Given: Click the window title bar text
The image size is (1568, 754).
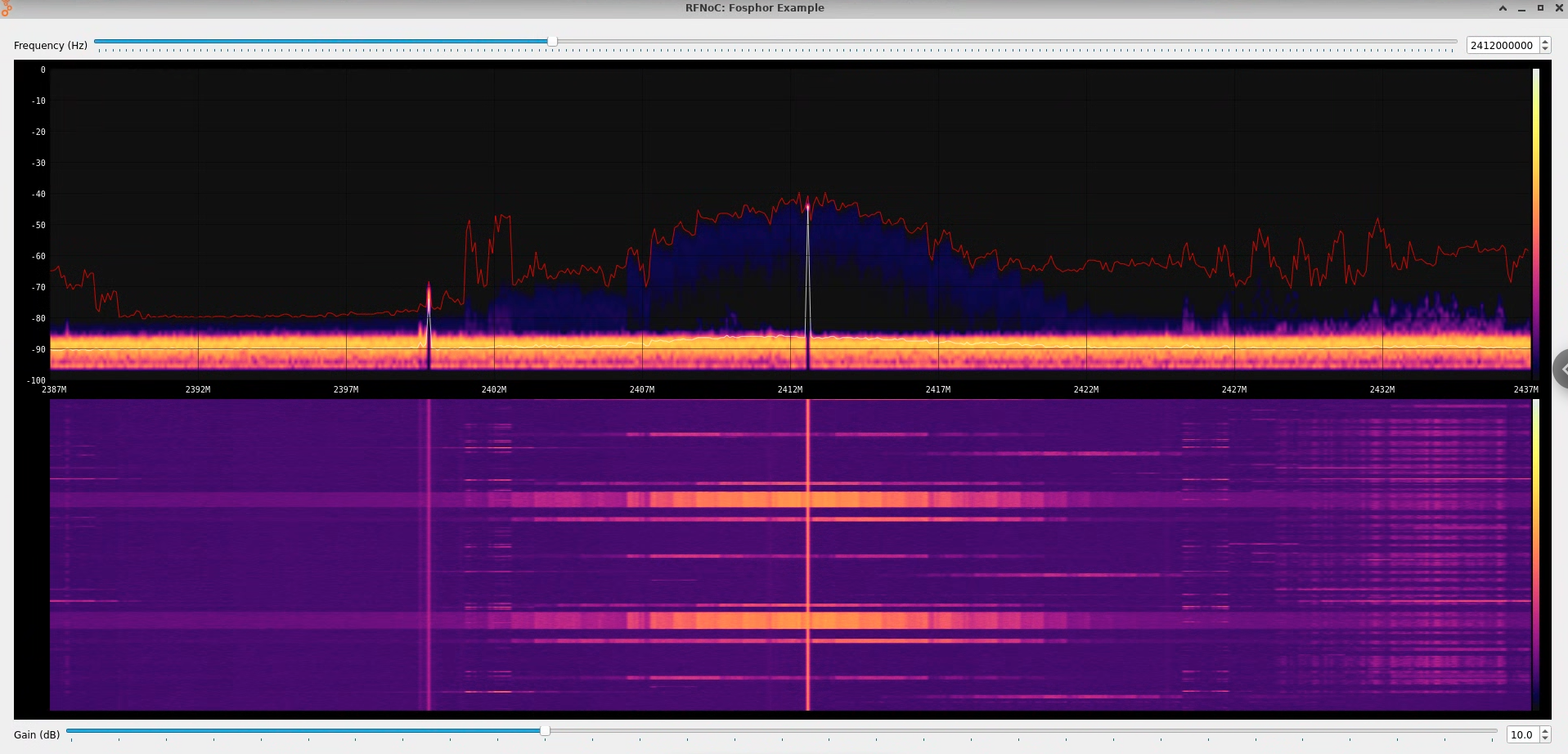Looking at the screenshot, I should pyautogui.click(x=754, y=8).
